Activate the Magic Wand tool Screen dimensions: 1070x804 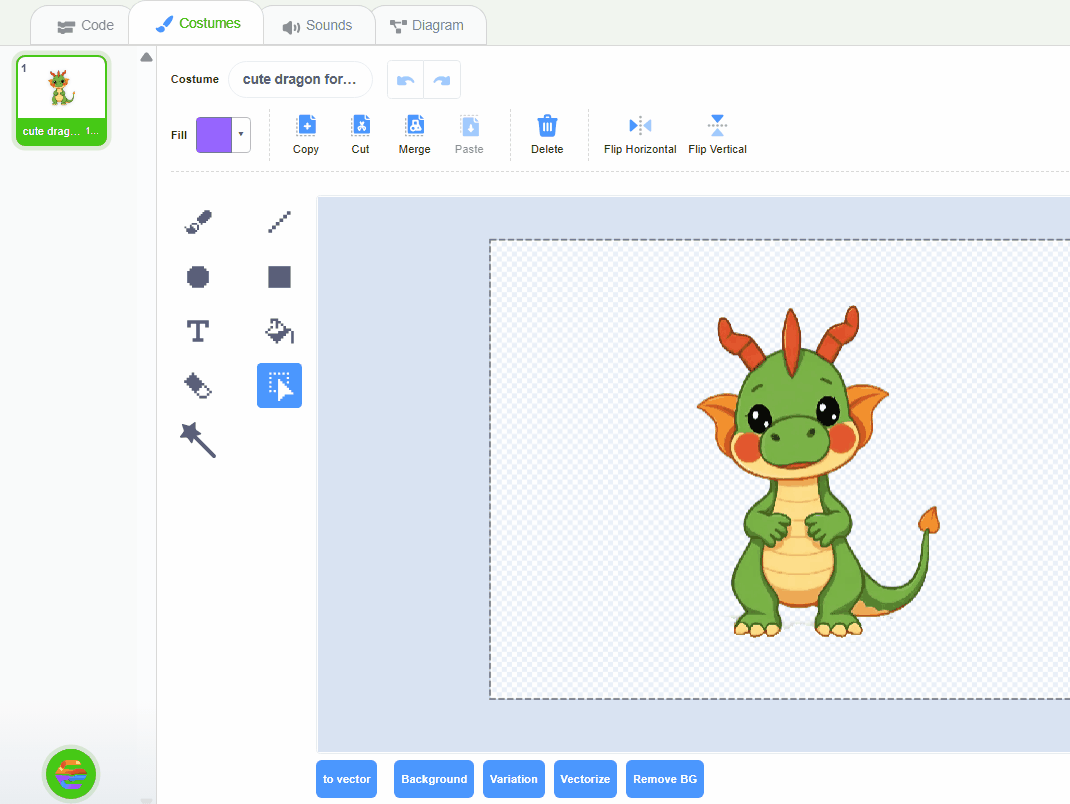[198, 439]
